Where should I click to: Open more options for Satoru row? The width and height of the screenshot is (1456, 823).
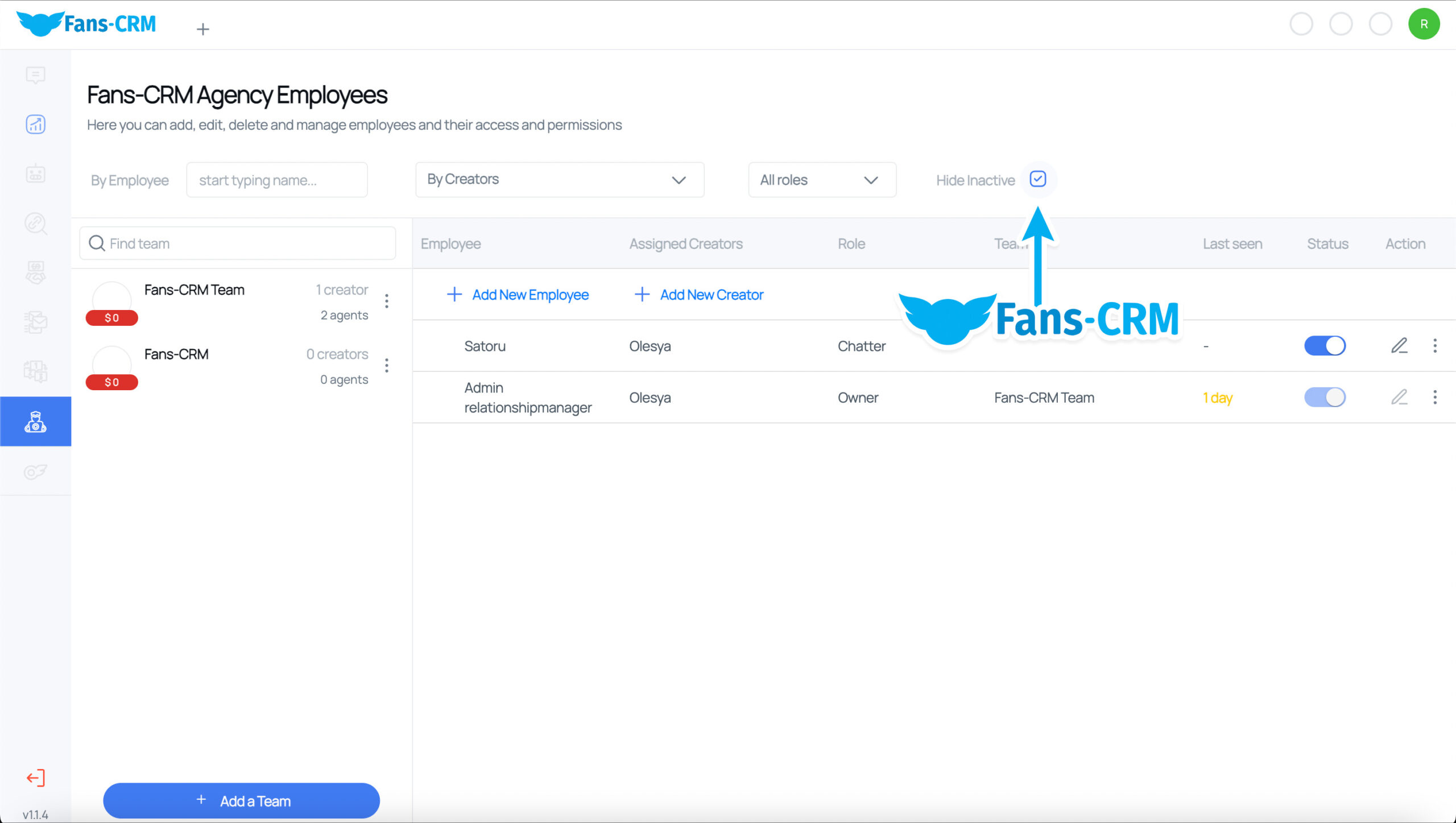click(x=1435, y=346)
